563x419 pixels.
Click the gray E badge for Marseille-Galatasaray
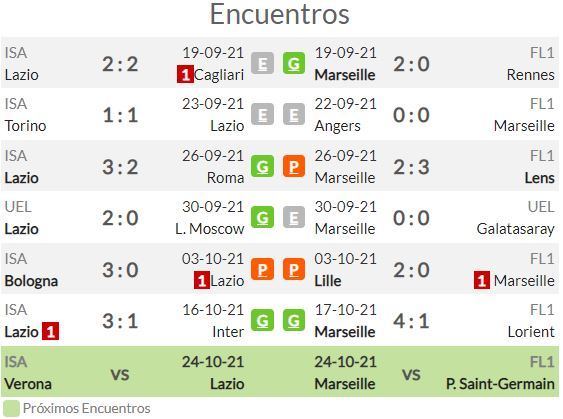click(294, 218)
